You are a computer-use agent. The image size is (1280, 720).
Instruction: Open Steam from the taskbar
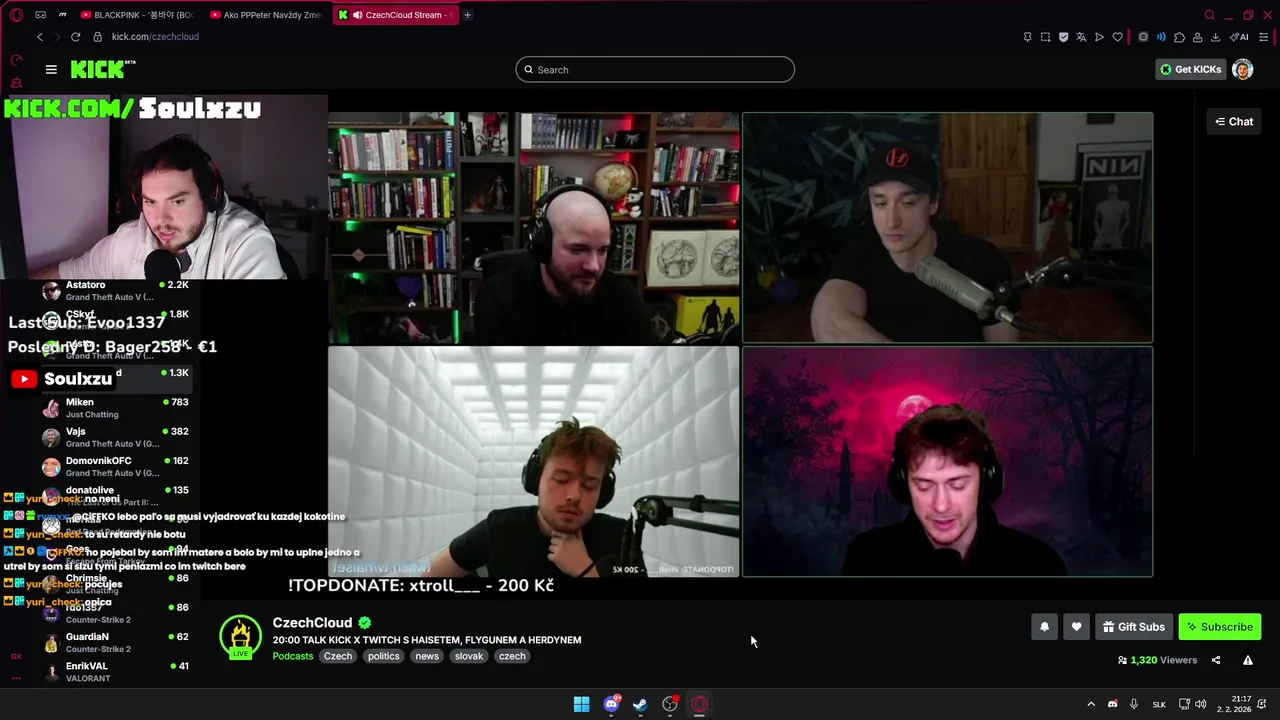(x=640, y=704)
